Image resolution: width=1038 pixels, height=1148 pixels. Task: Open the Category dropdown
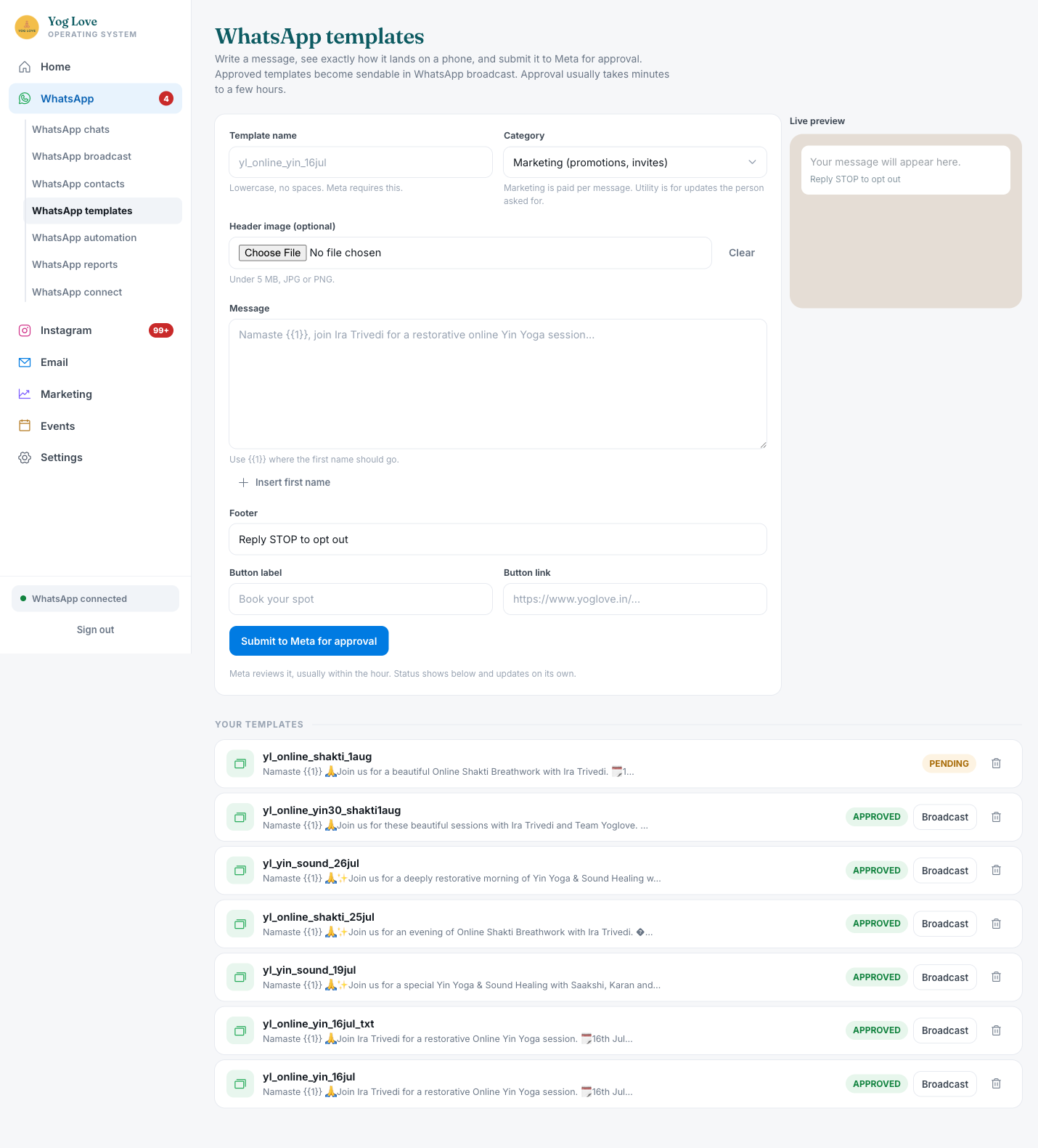635,163
